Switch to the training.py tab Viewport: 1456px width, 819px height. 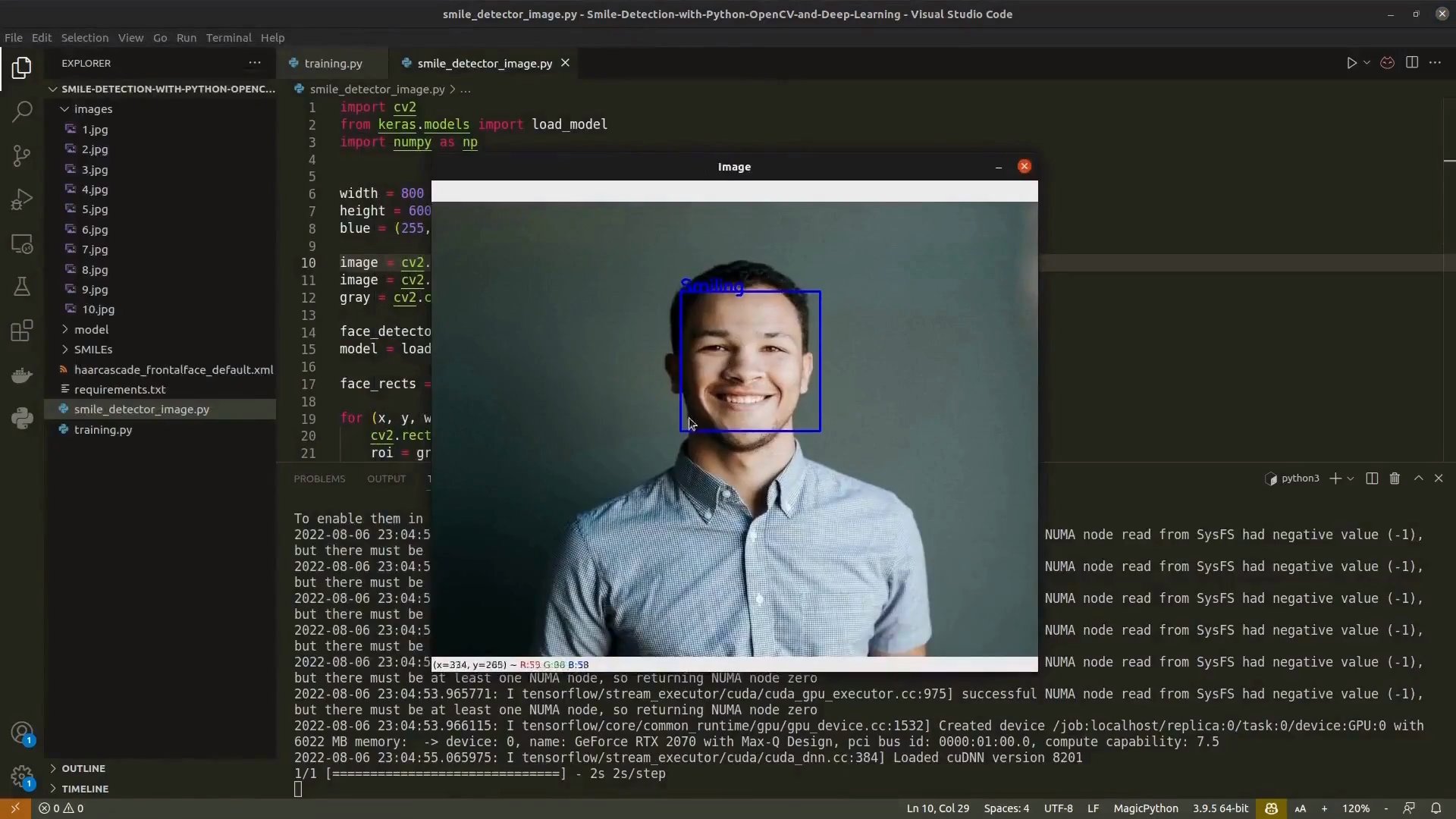point(332,63)
